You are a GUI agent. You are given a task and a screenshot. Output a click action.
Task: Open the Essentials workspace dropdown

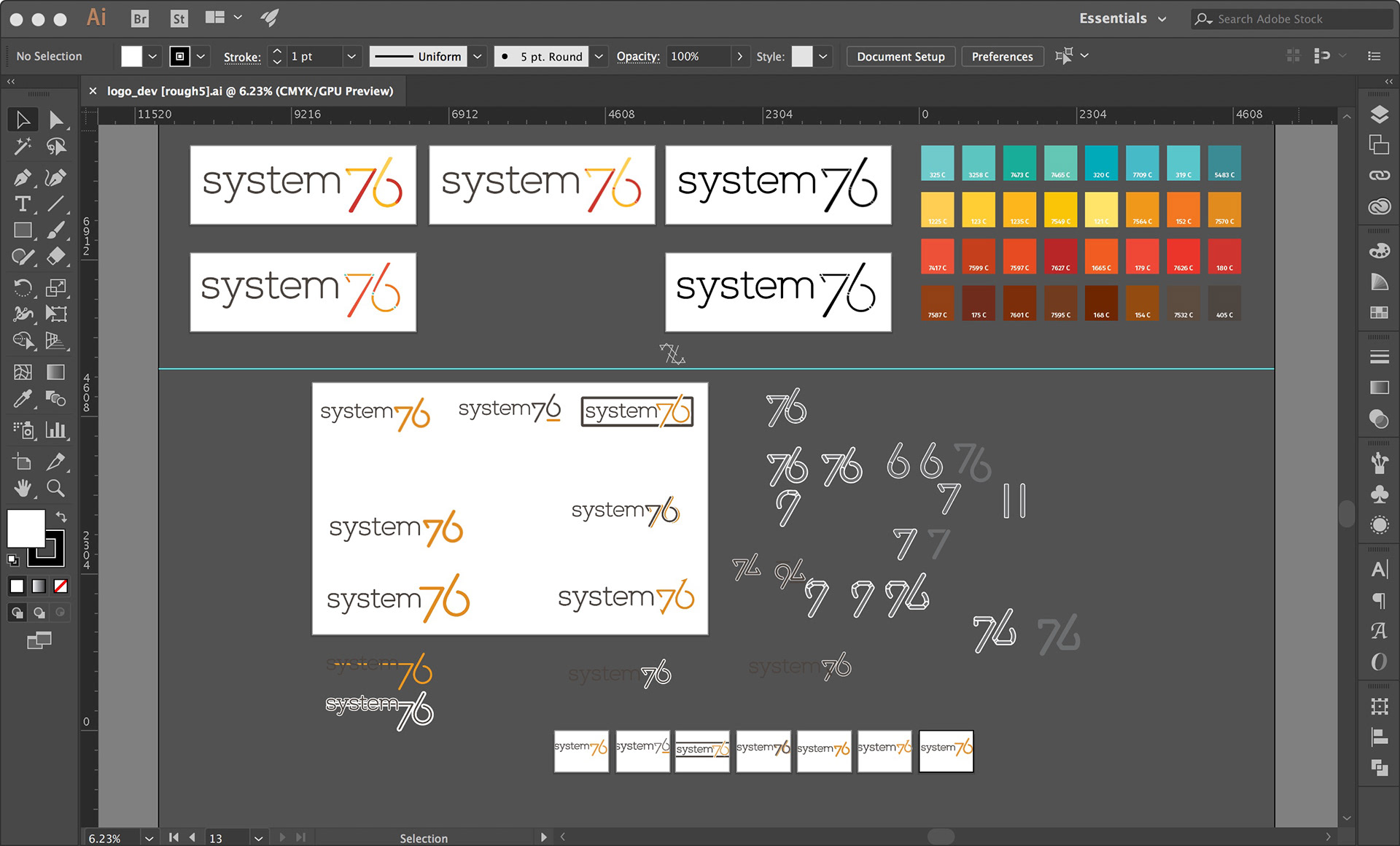pyautogui.click(x=1123, y=19)
